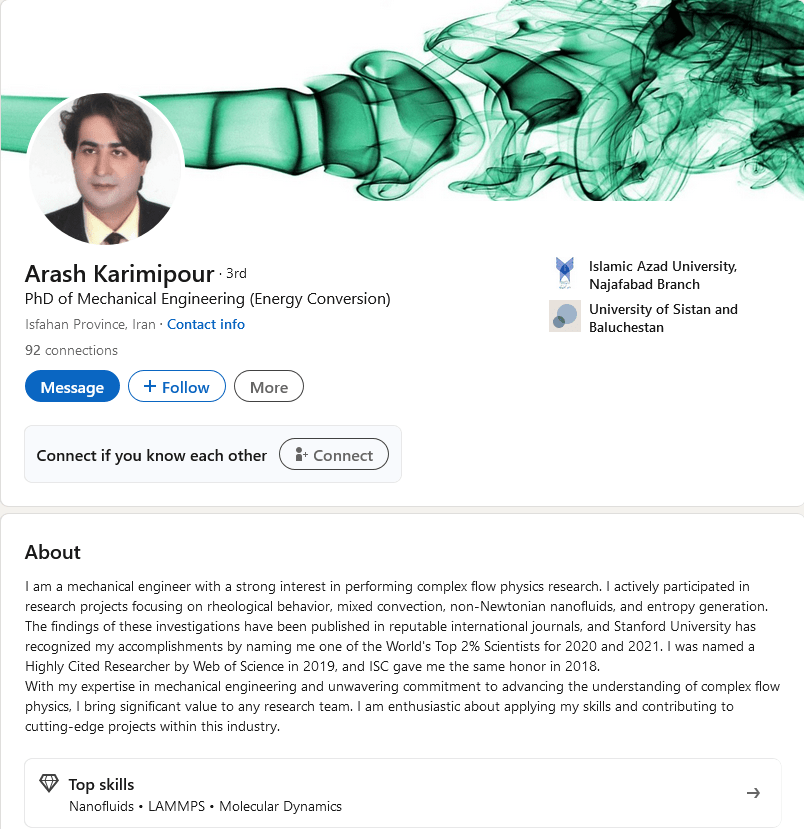Click the About section heading
Image resolution: width=804 pixels, height=829 pixels.
(53, 552)
